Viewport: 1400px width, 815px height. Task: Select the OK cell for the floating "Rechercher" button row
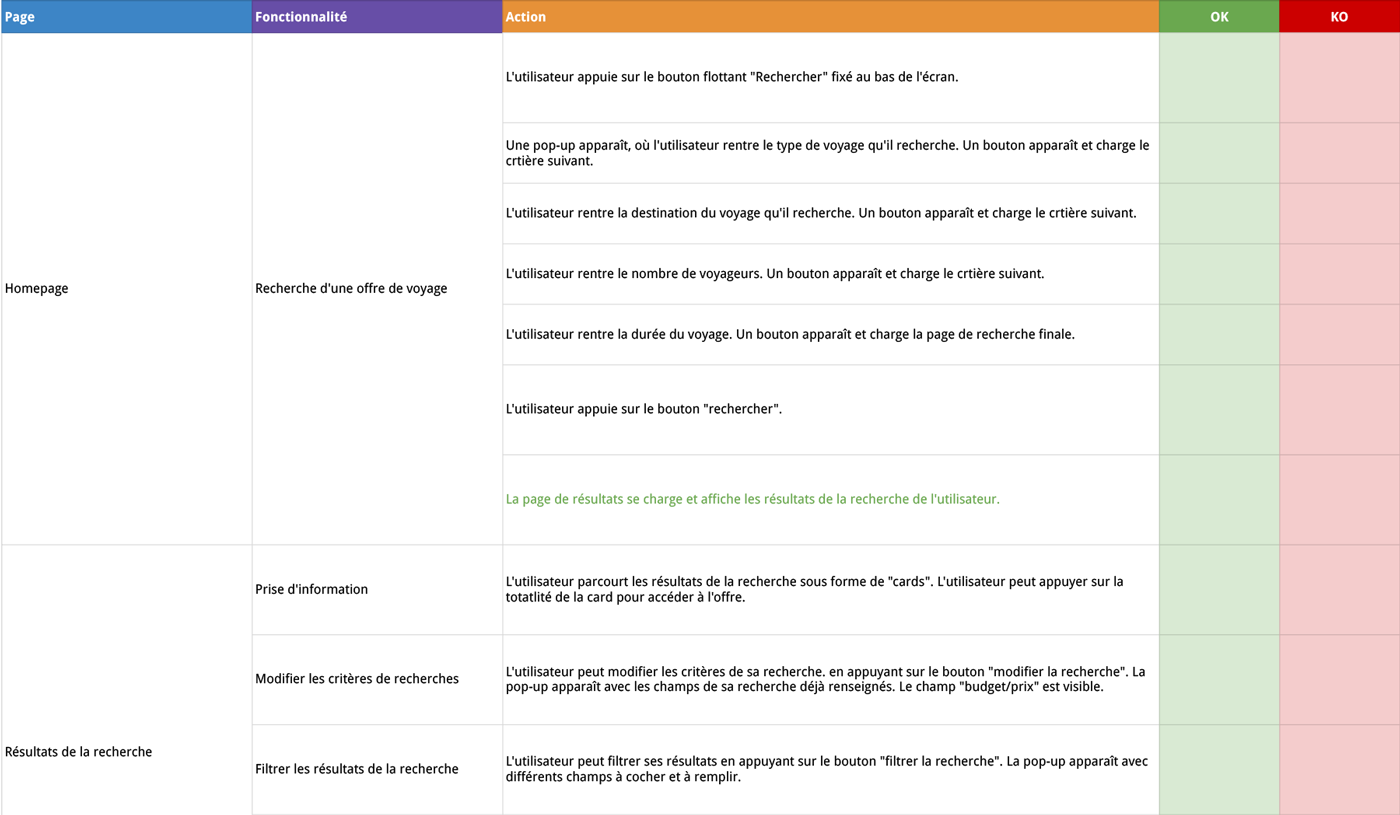(1219, 78)
